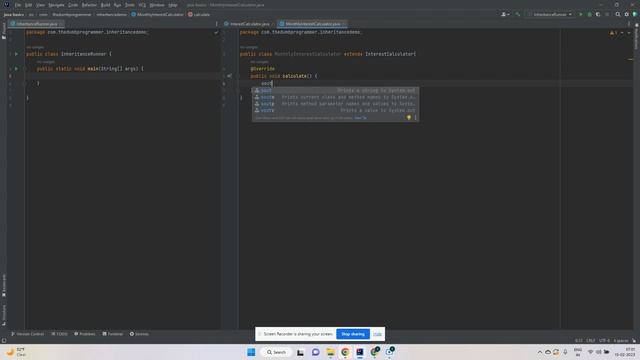
Task: Click MonthlyInterestCalculator breadcrumb in navigation bar
Action: [x=157, y=14]
